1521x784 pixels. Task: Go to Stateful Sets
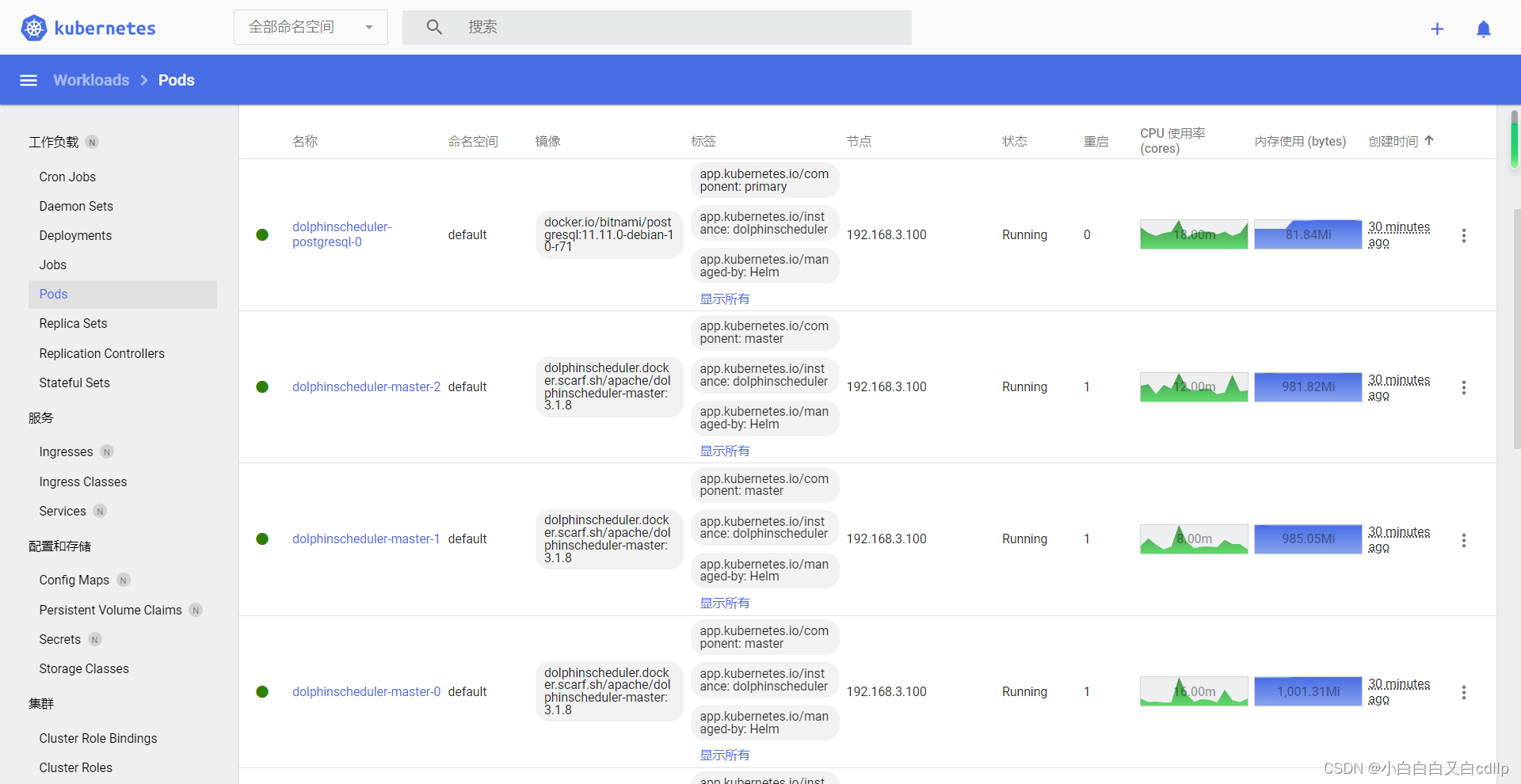coord(74,382)
